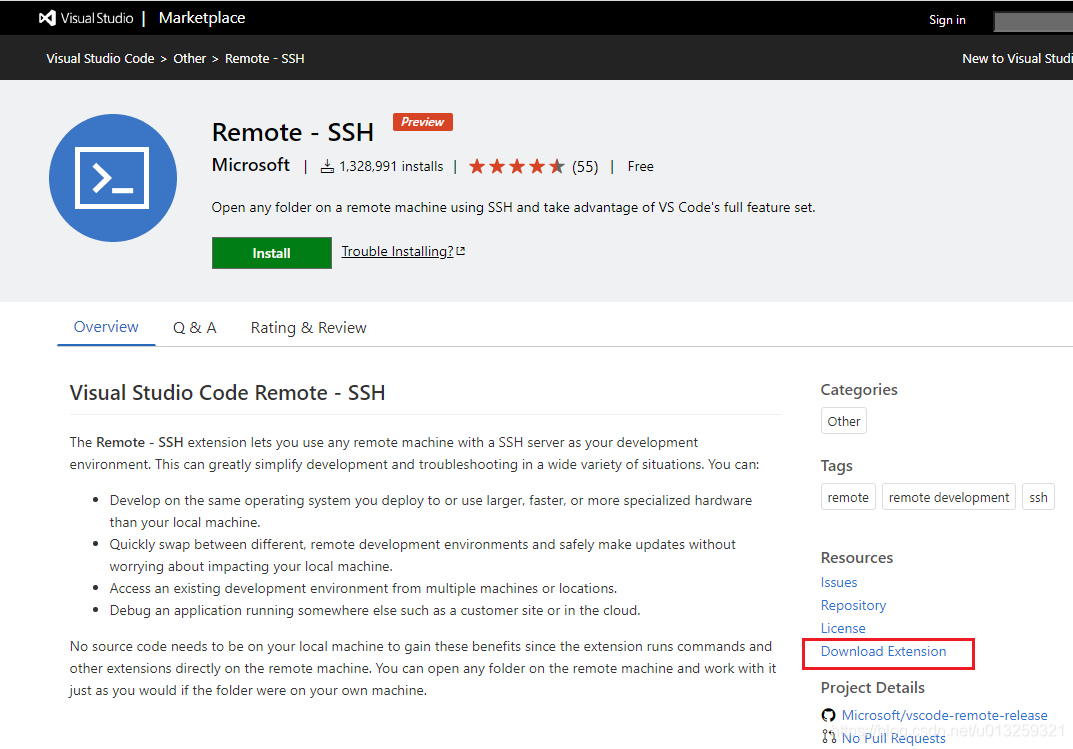Click the Remote - SSH terminal logo
The image size is (1073, 749).
click(113, 178)
